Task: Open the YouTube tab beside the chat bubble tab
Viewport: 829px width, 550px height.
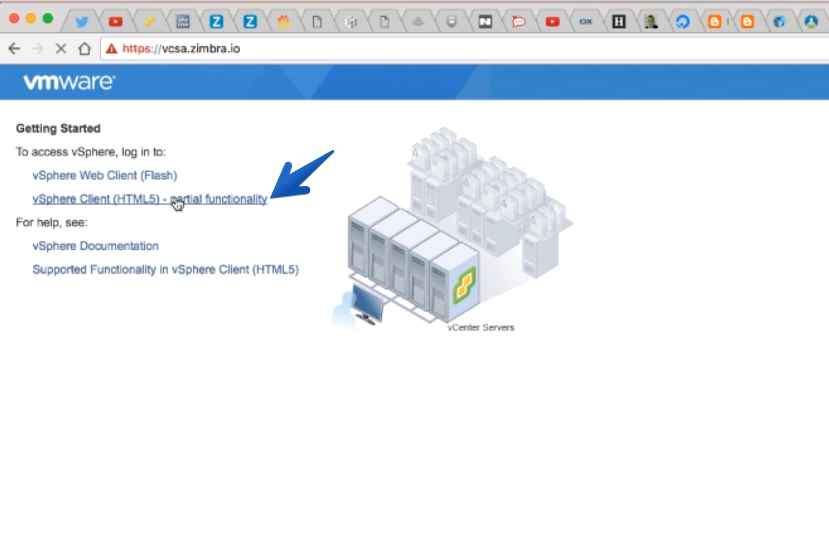Action: click(552, 22)
